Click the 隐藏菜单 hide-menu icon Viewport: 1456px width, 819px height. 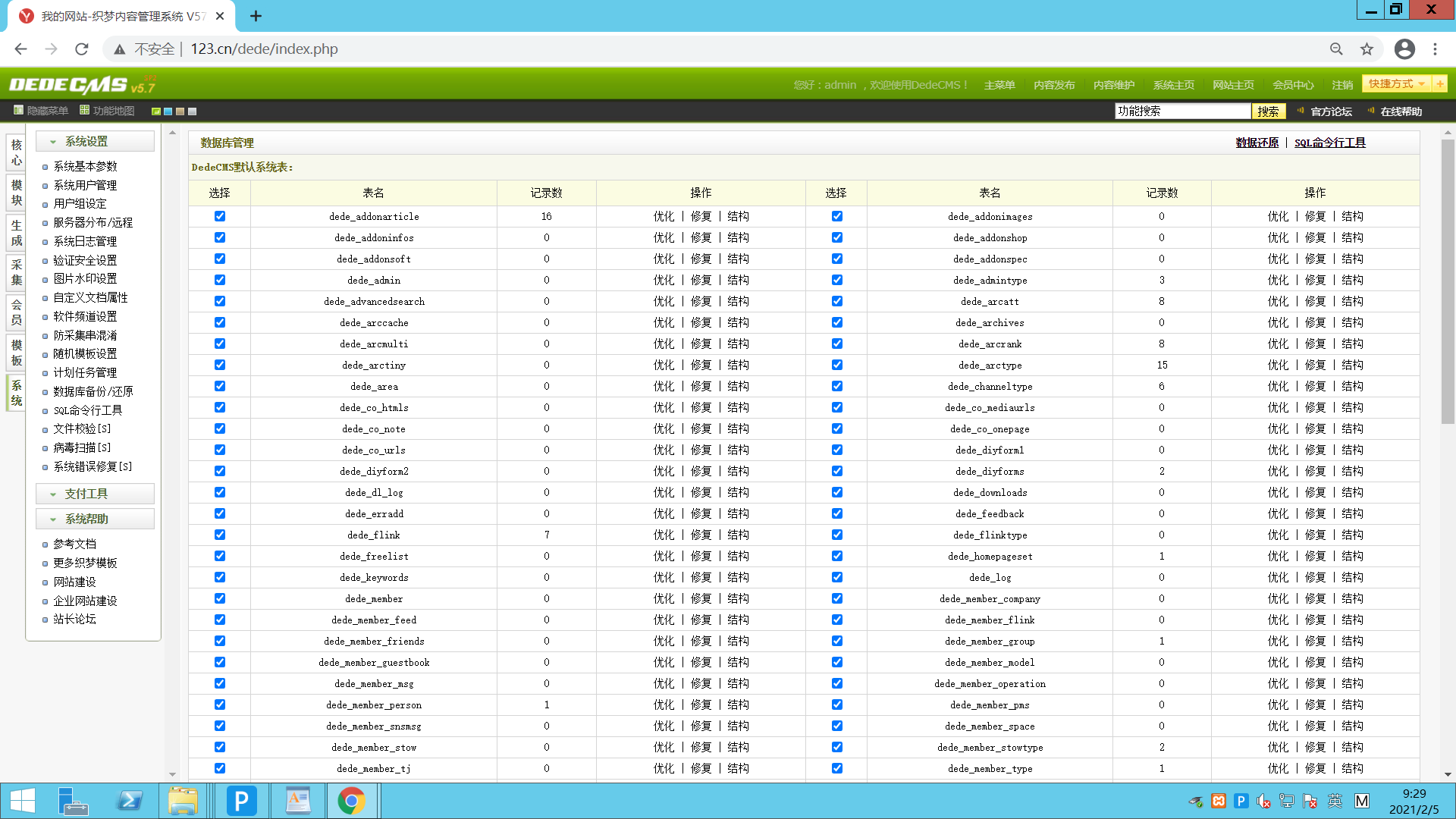point(18,111)
